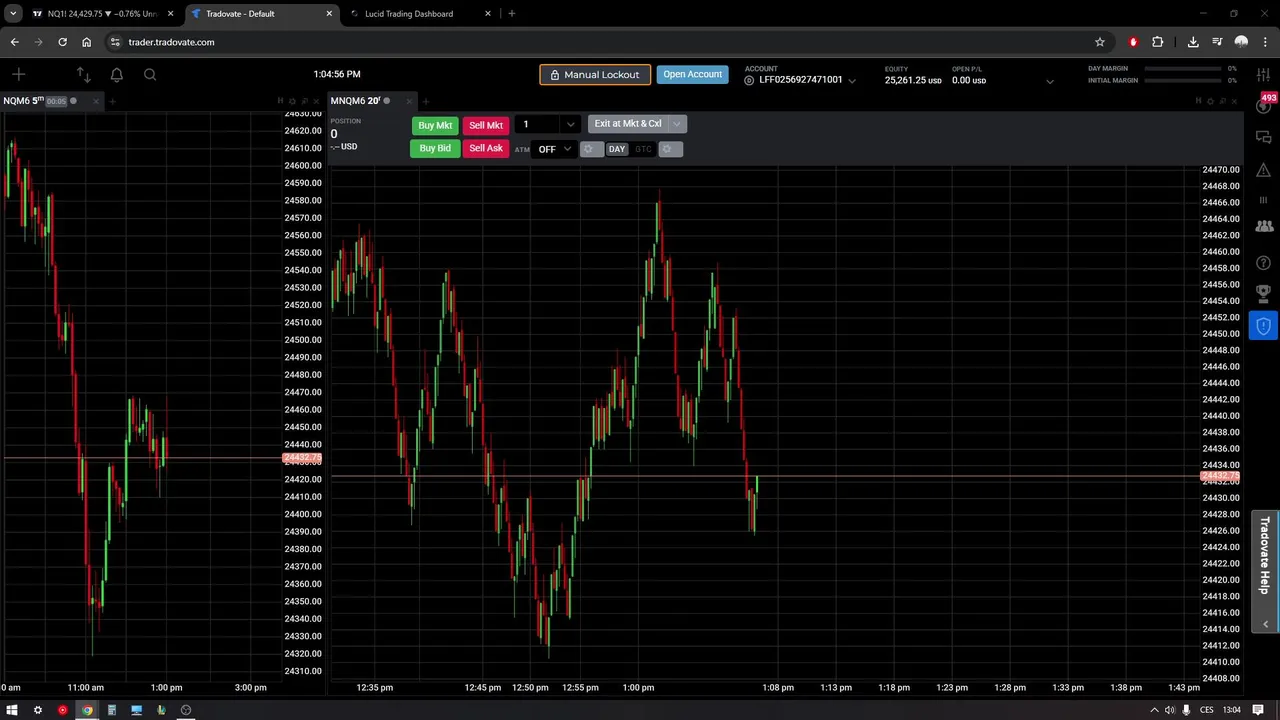
Task: Activate Manual Lockout button
Action: pos(595,74)
